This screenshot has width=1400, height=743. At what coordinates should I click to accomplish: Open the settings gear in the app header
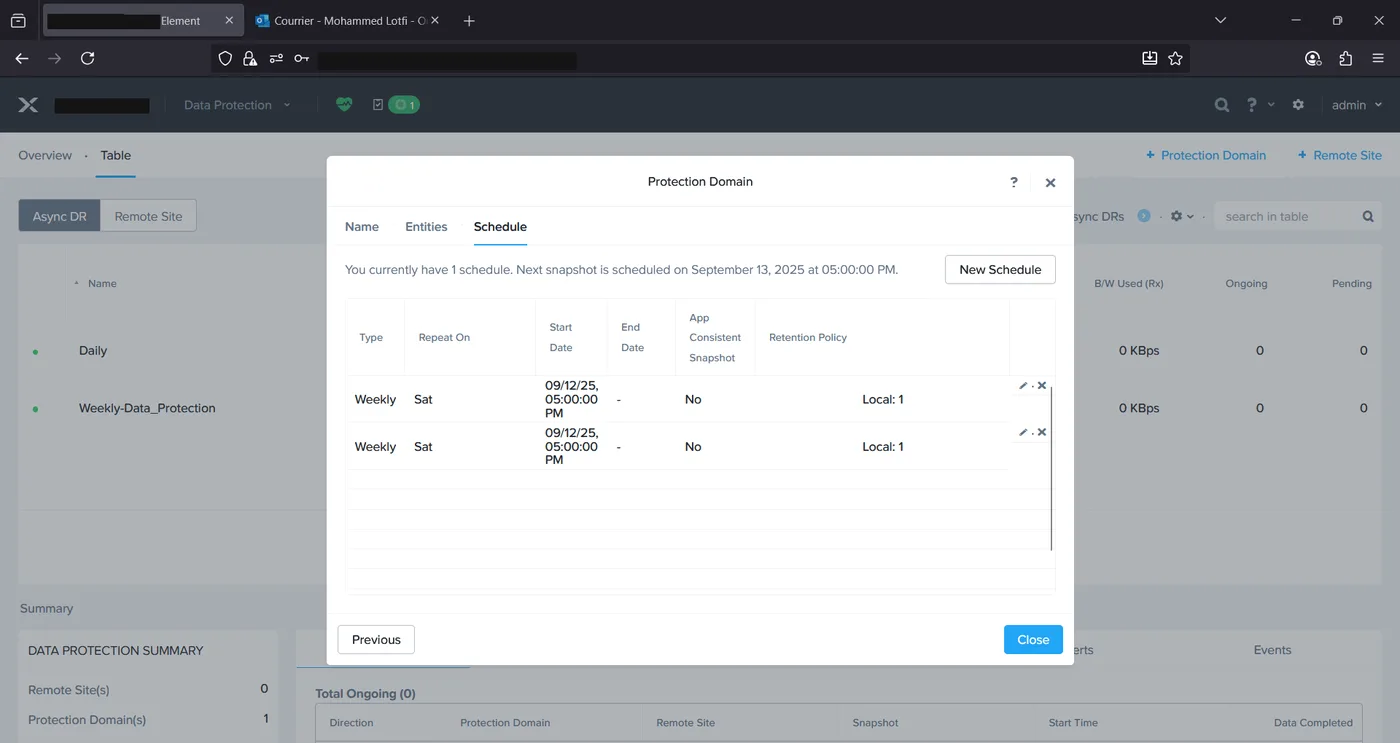pos(1298,105)
